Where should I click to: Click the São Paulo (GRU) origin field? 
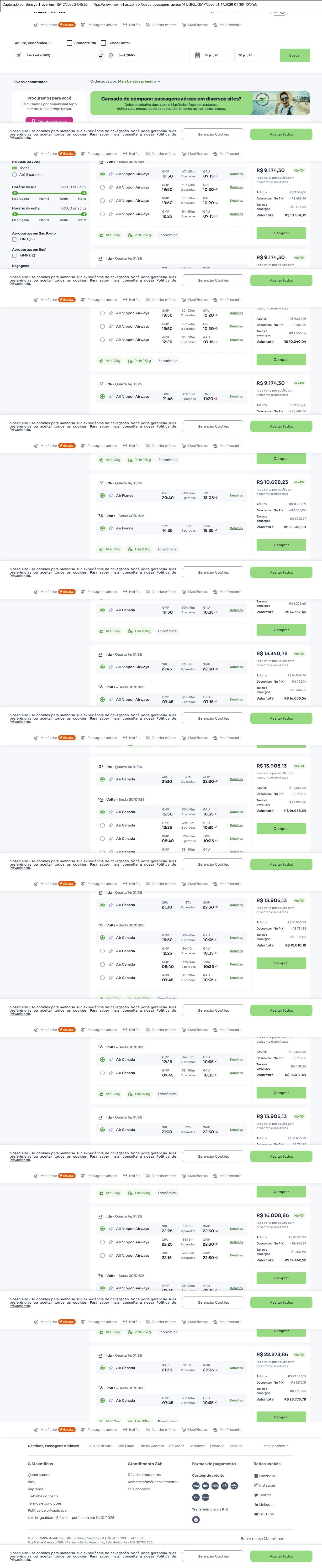pos(55,55)
